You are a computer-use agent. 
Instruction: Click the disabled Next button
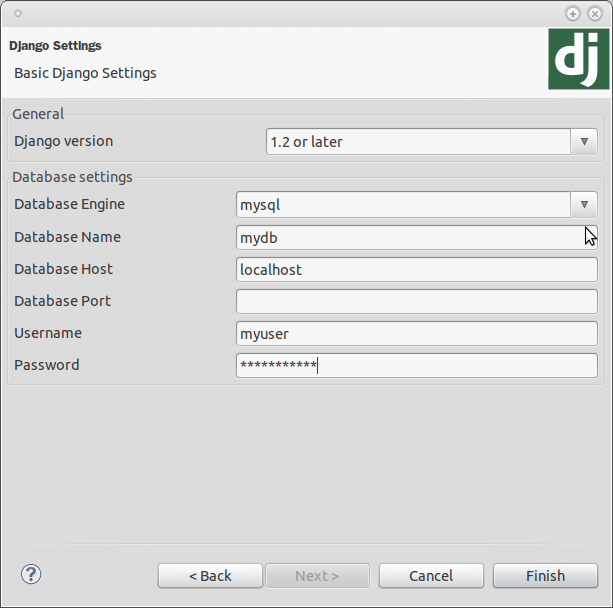click(x=317, y=576)
